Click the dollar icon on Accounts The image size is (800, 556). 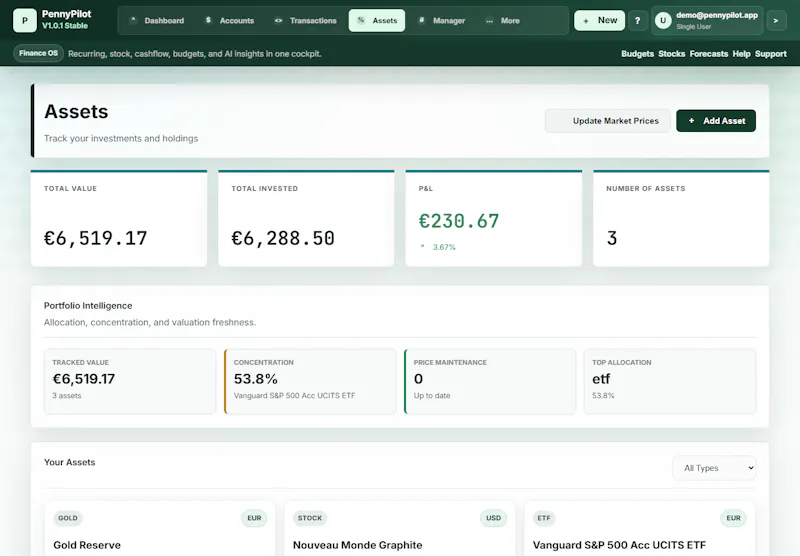tap(208, 20)
